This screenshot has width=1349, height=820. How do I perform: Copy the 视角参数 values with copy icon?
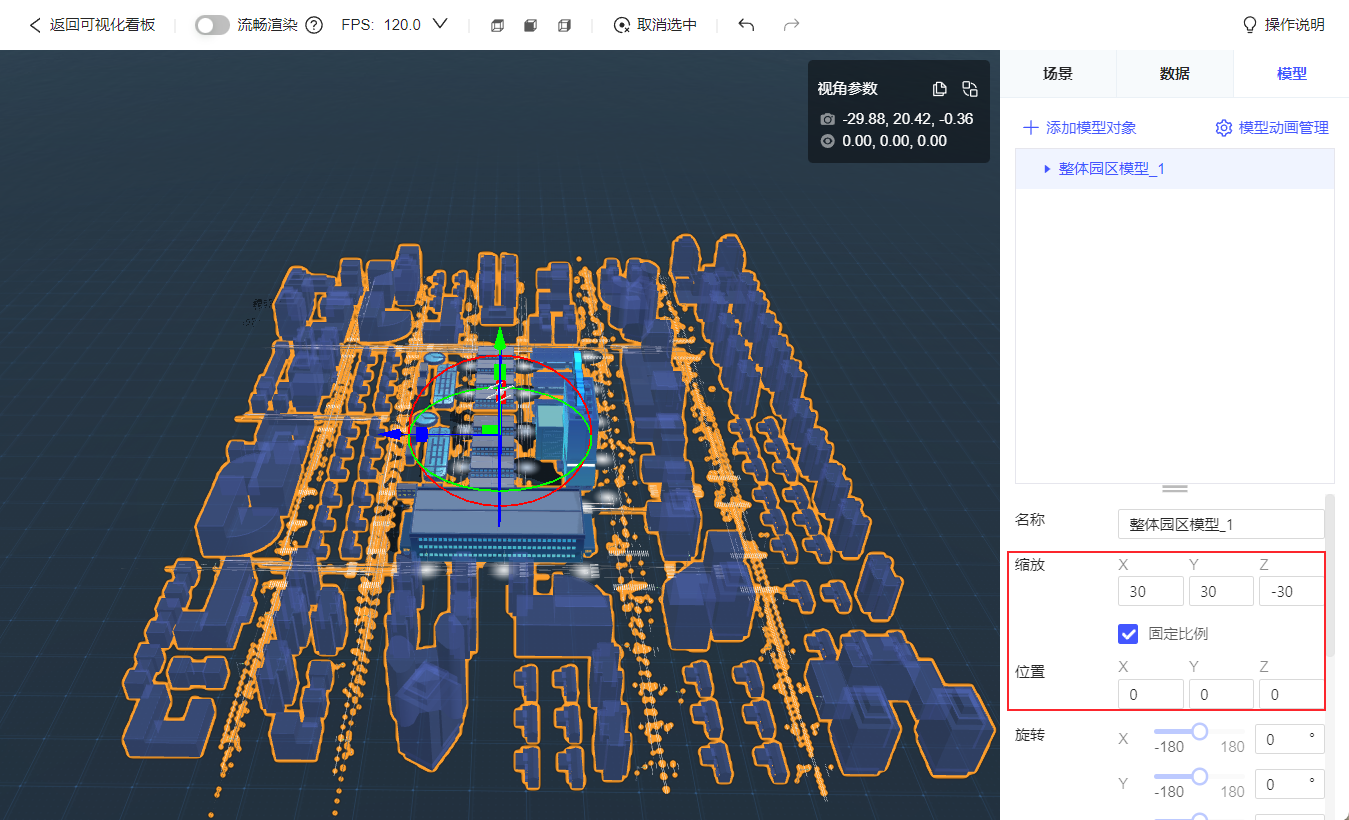tap(939, 88)
